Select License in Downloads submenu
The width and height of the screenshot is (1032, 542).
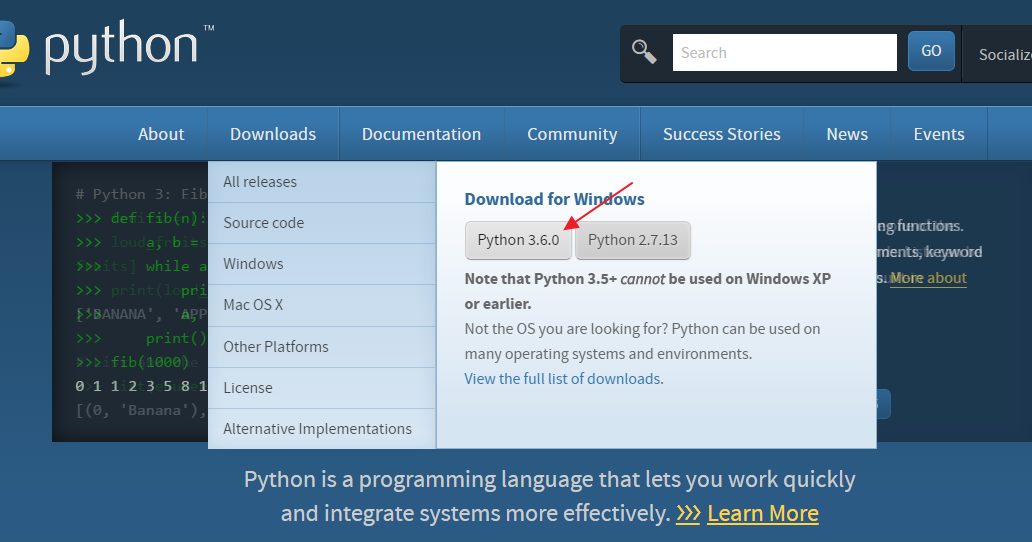pyautogui.click(x=322, y=387)
